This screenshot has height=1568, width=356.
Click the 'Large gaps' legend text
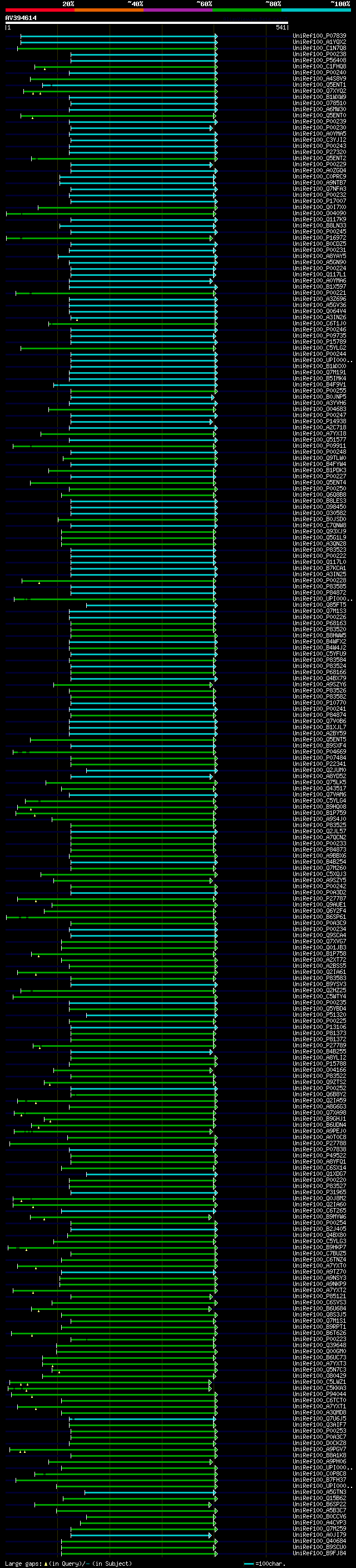point(23,1564)
